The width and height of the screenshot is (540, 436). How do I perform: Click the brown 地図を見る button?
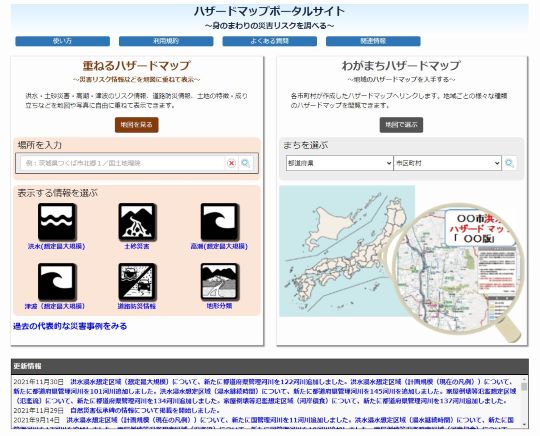[137, 125]
